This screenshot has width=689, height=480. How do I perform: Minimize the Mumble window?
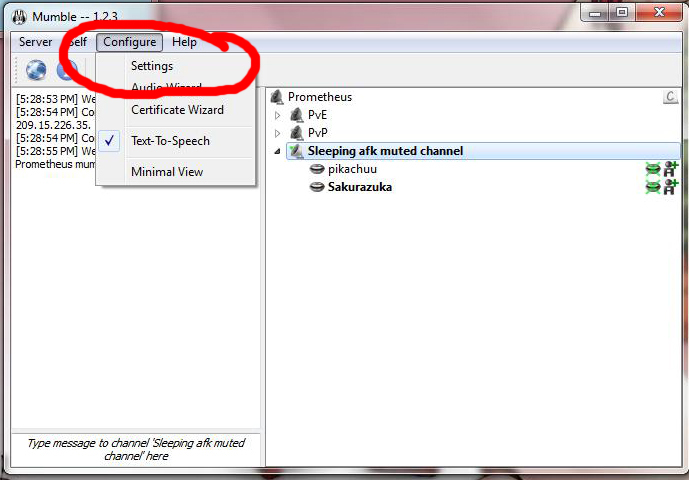pyautogui.click(x=595, y=12)
